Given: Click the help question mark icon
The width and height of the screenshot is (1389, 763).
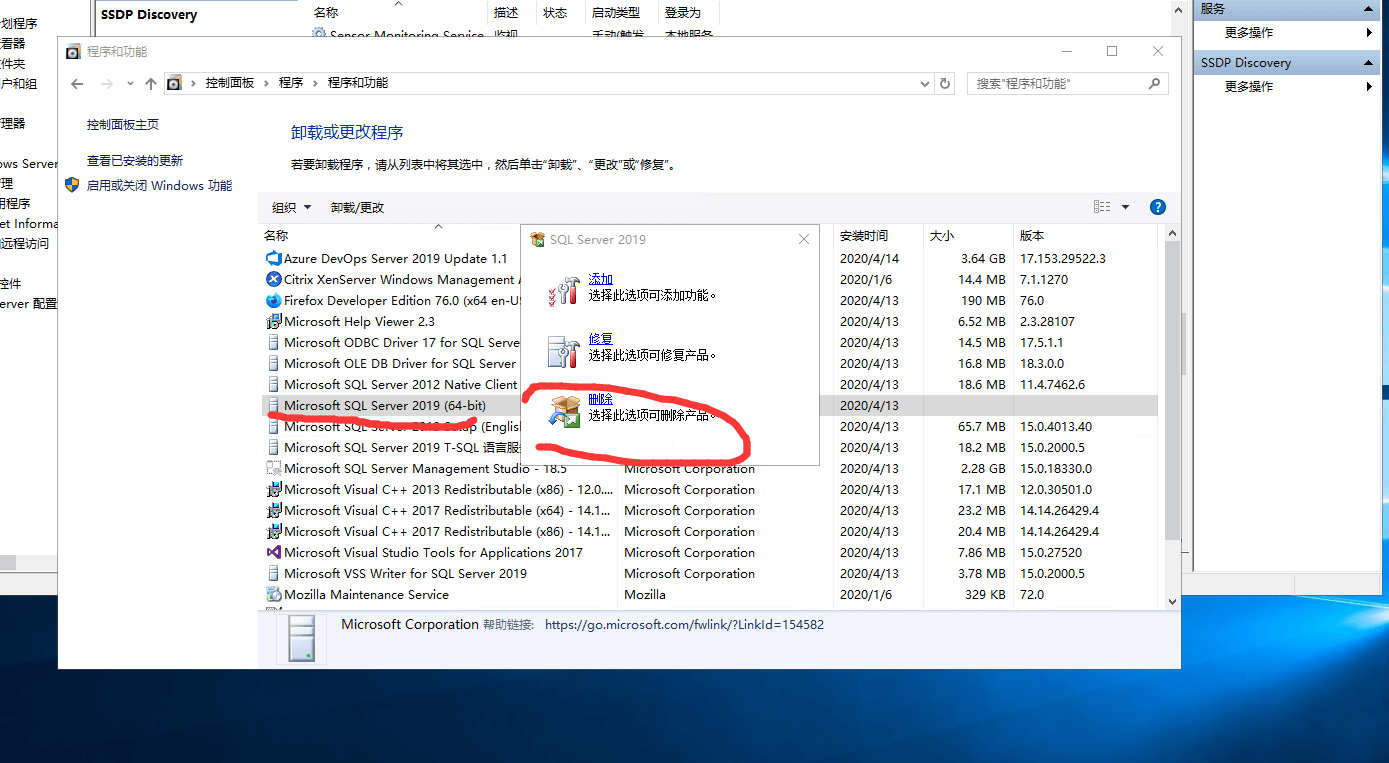Looking at the screenshot, I should [1157, 207].
